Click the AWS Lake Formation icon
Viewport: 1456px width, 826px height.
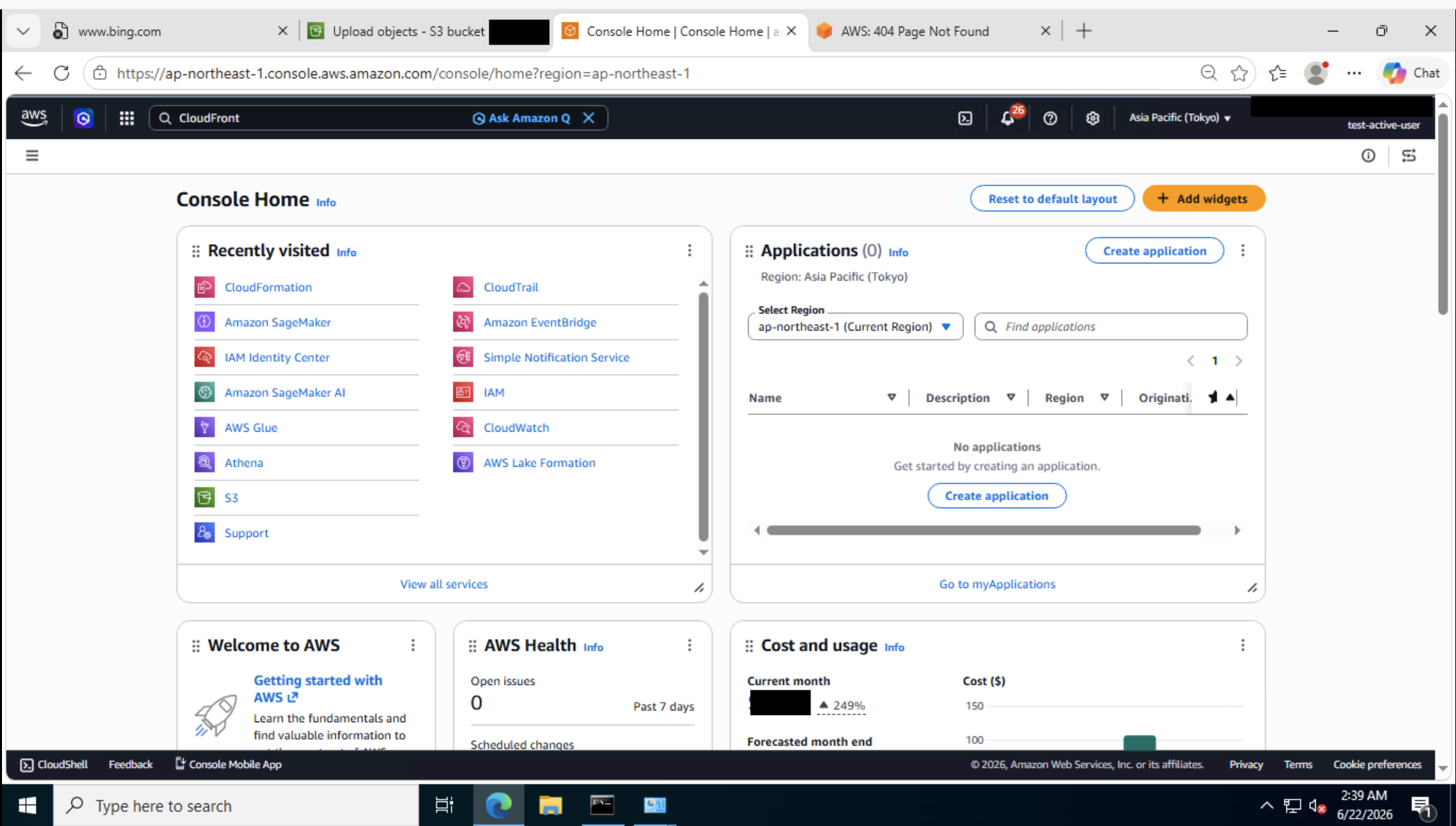tap(463, 462)
